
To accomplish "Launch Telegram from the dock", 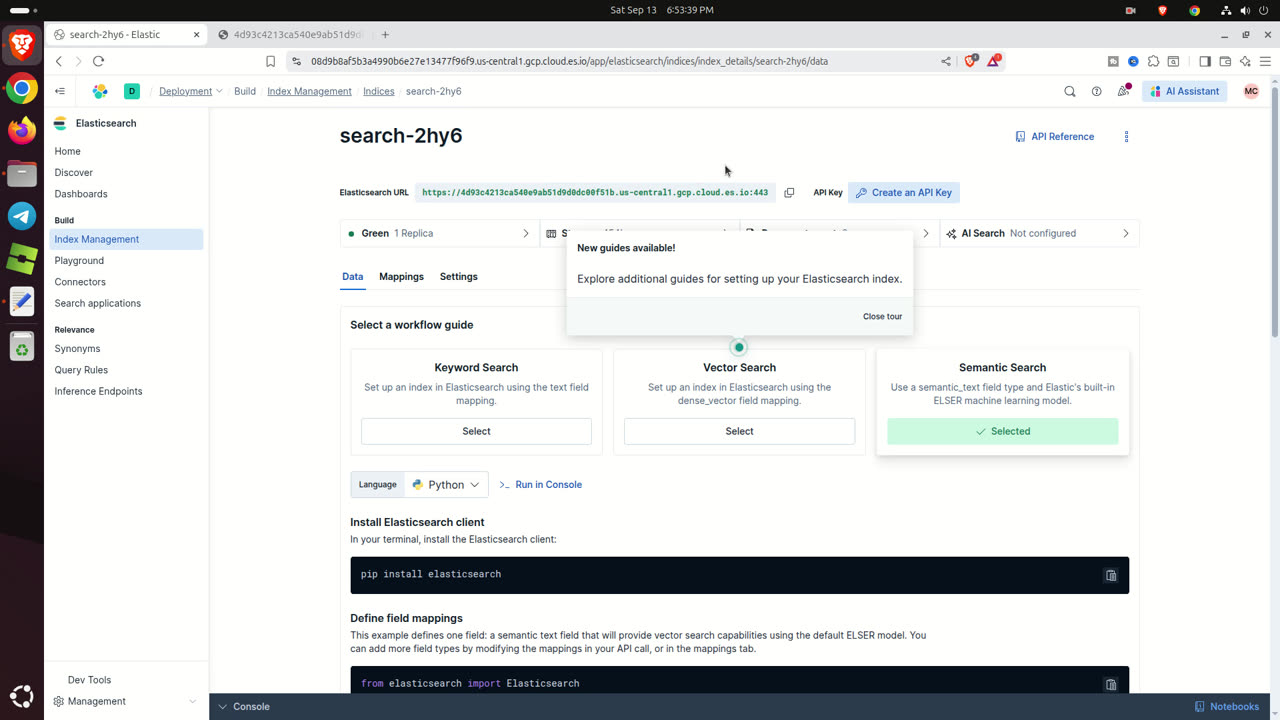I will coord(22,215).
